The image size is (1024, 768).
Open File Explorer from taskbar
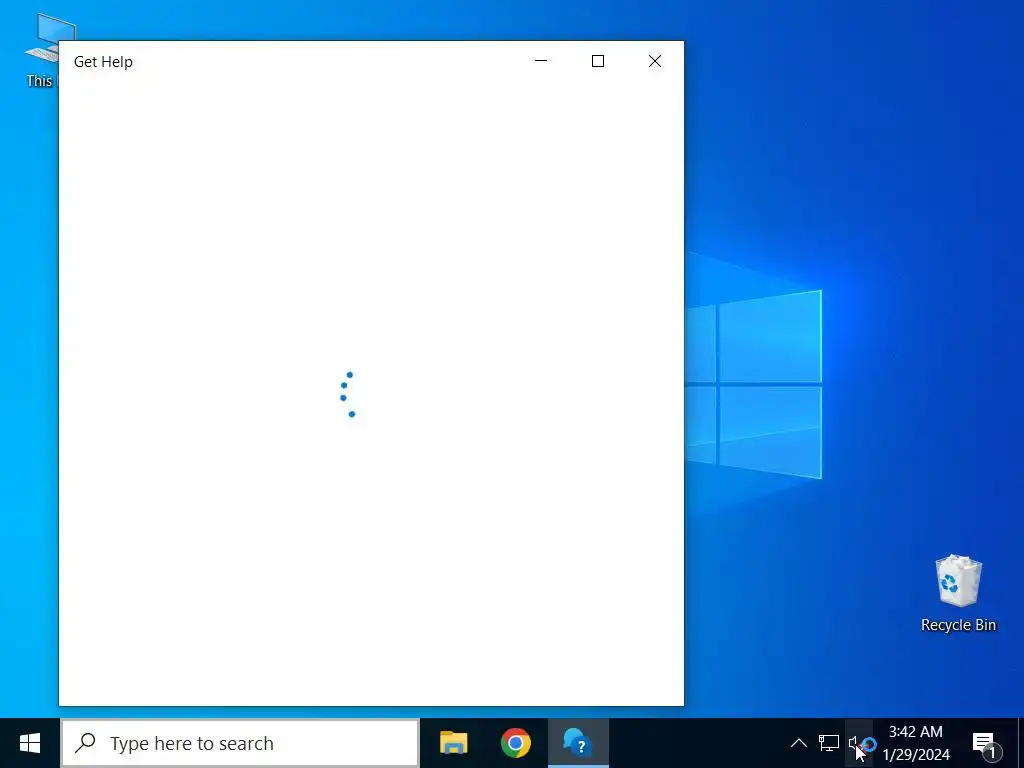[x=453, y=743]
